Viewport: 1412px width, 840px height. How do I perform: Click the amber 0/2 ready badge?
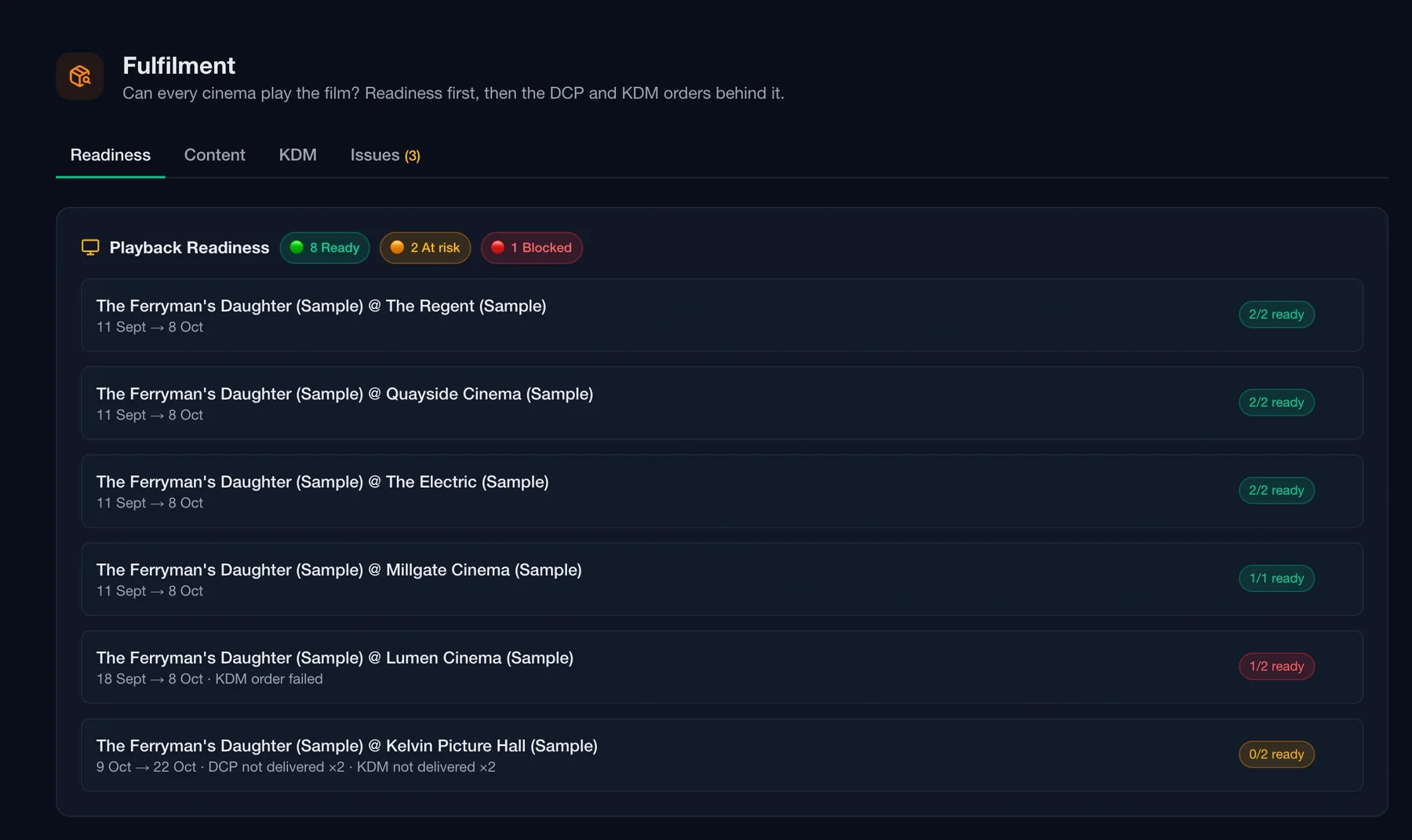coord(1276,754)
